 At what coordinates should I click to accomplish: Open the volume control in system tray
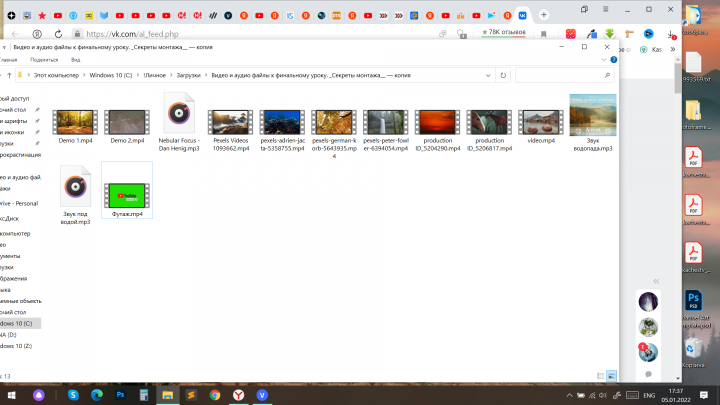[603, 395]
